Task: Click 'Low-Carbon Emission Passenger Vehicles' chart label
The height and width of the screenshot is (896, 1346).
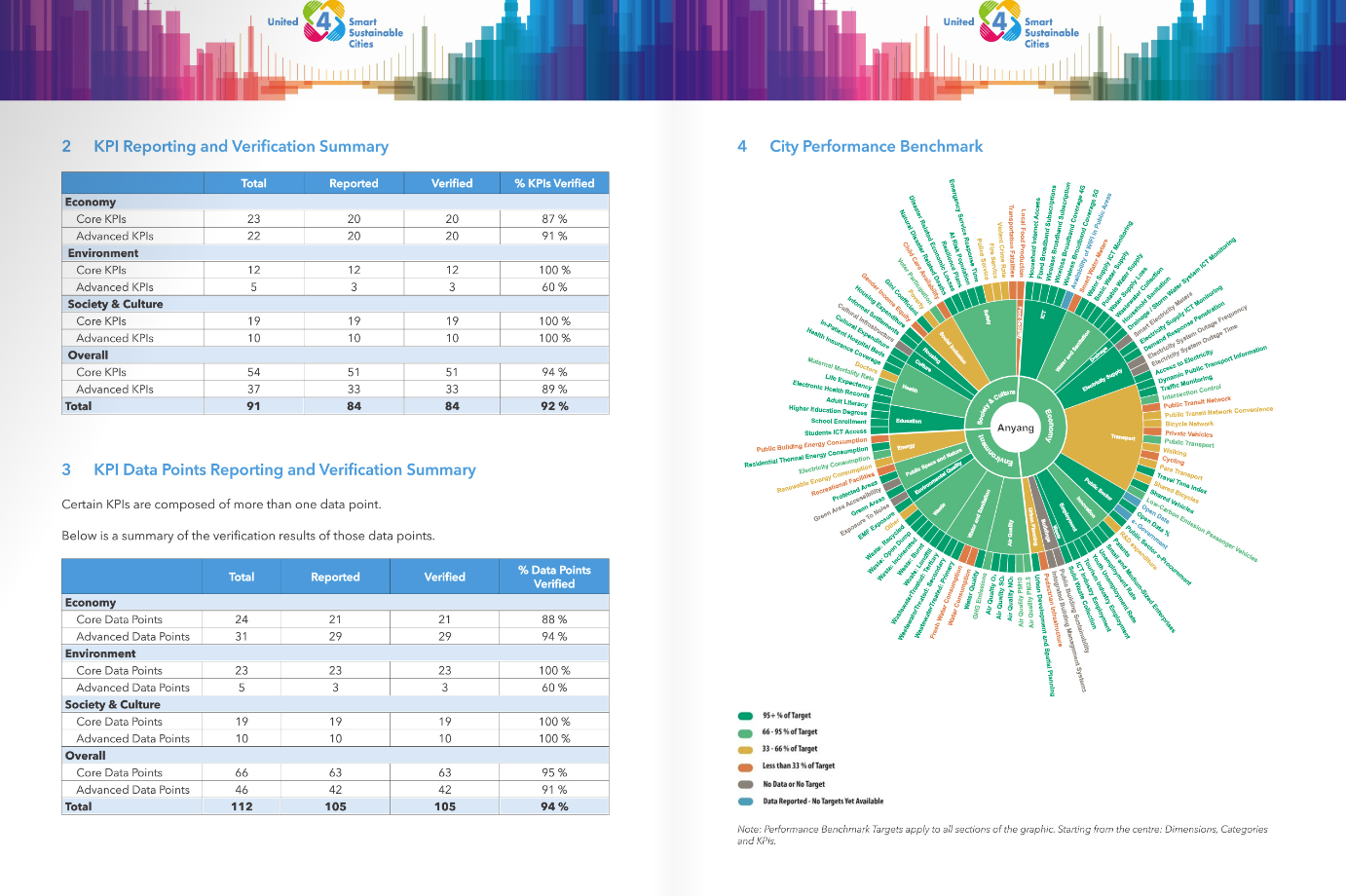Action: [1202, 531]
